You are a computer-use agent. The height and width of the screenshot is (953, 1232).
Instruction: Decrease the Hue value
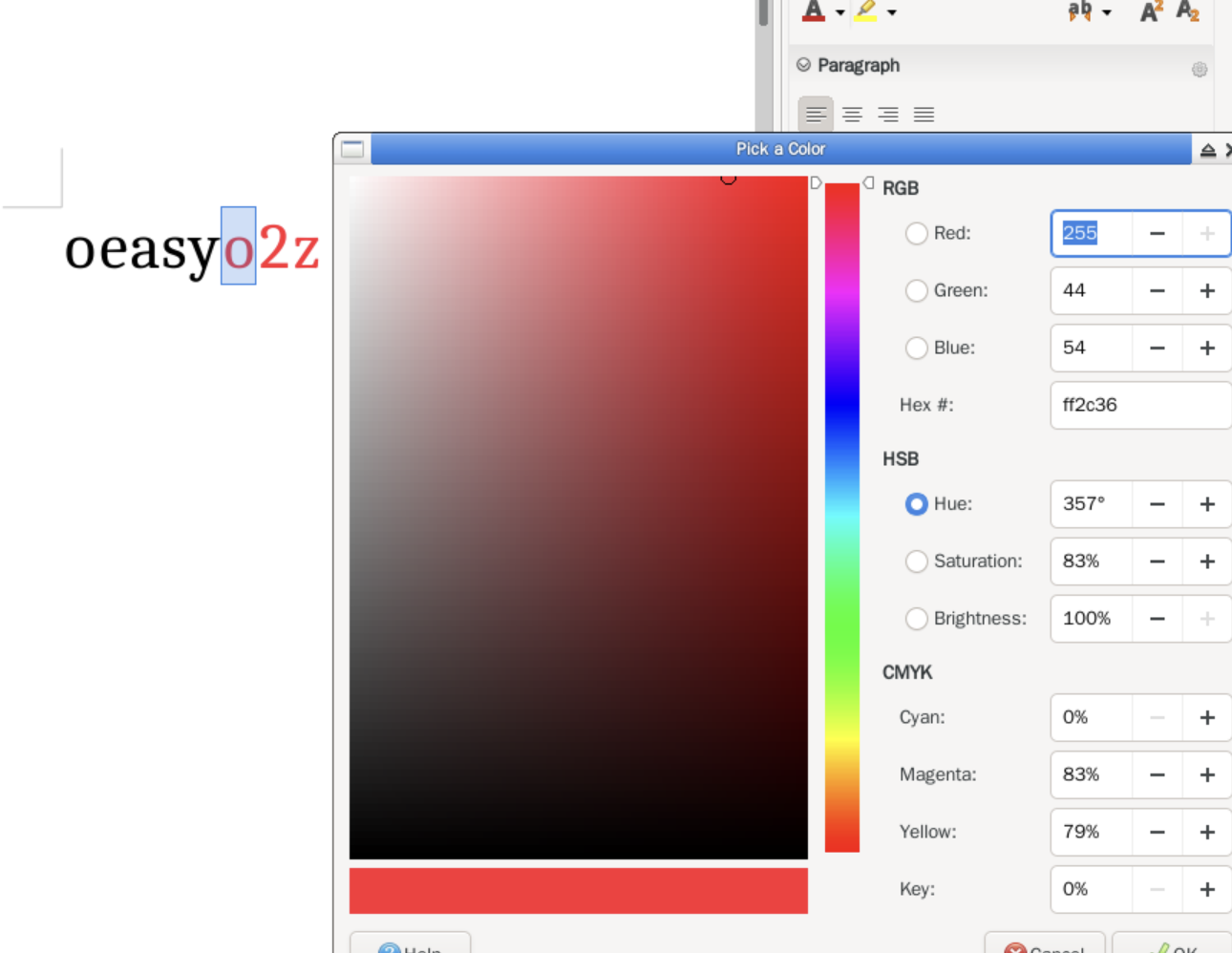(x=1158, y=504)
